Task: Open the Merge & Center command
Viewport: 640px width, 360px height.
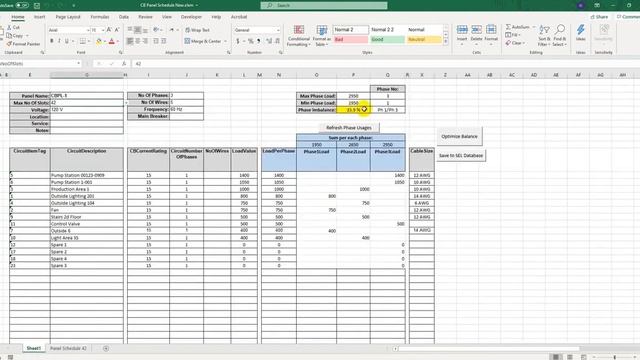Action: (x=202, y=41)
